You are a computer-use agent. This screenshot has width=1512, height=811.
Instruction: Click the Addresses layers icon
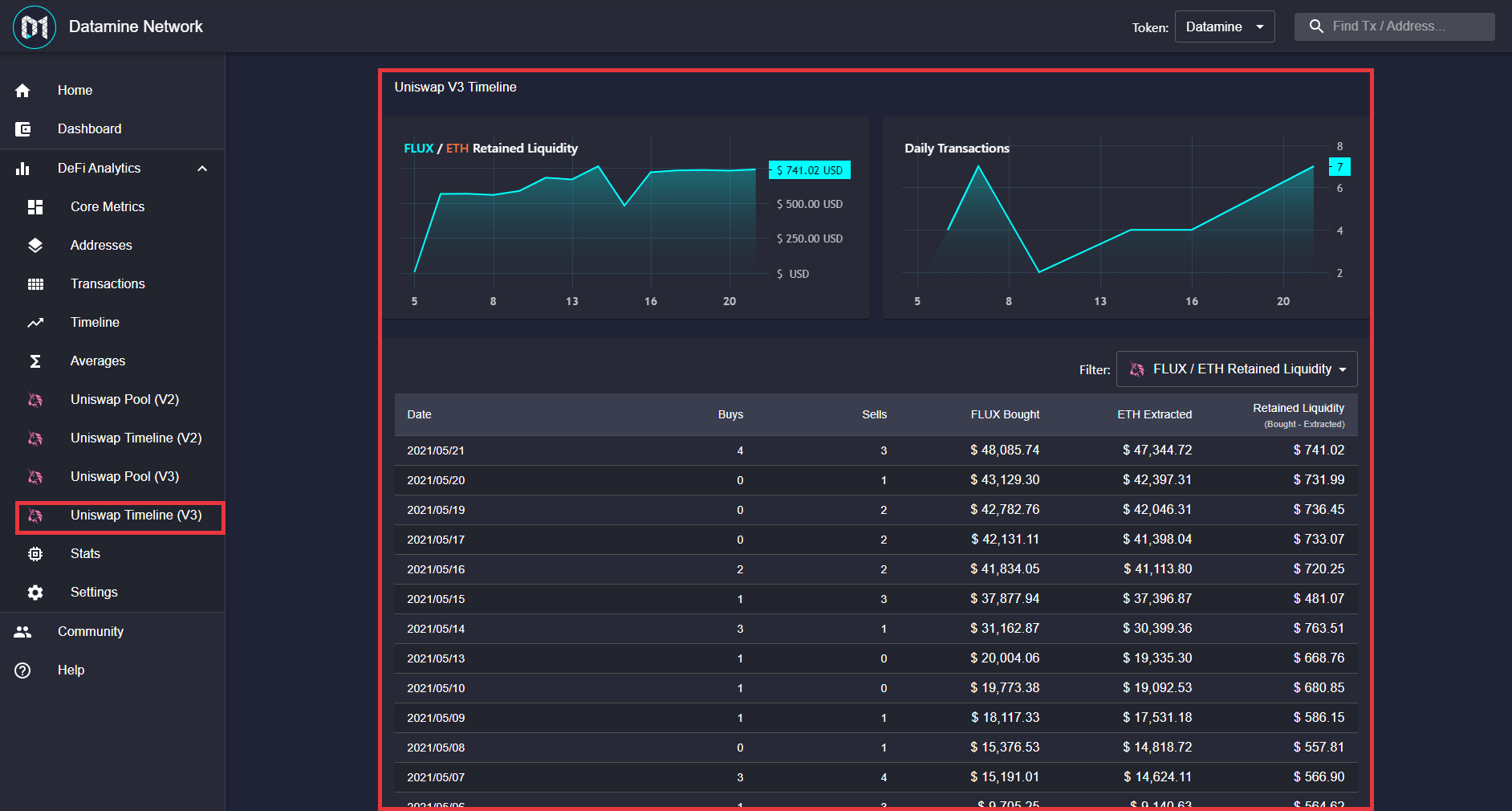(x=35, y=246)
